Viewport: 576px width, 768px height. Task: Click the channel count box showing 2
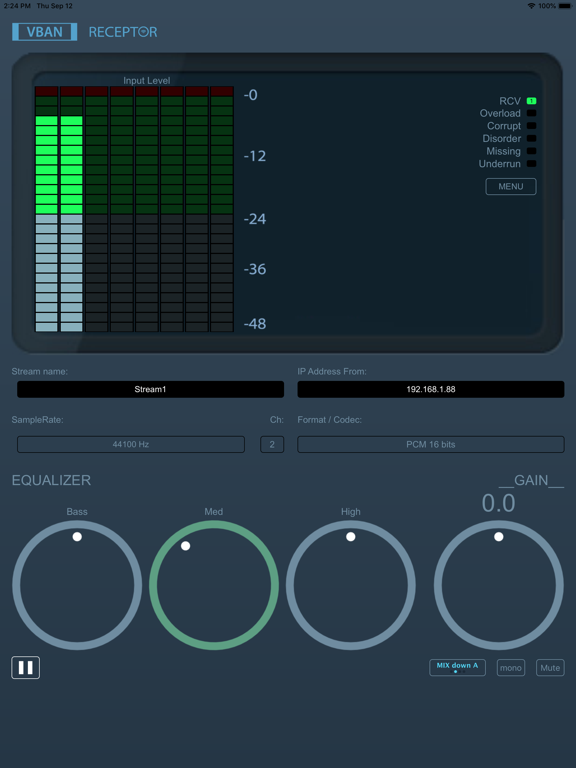click(272, 444)
